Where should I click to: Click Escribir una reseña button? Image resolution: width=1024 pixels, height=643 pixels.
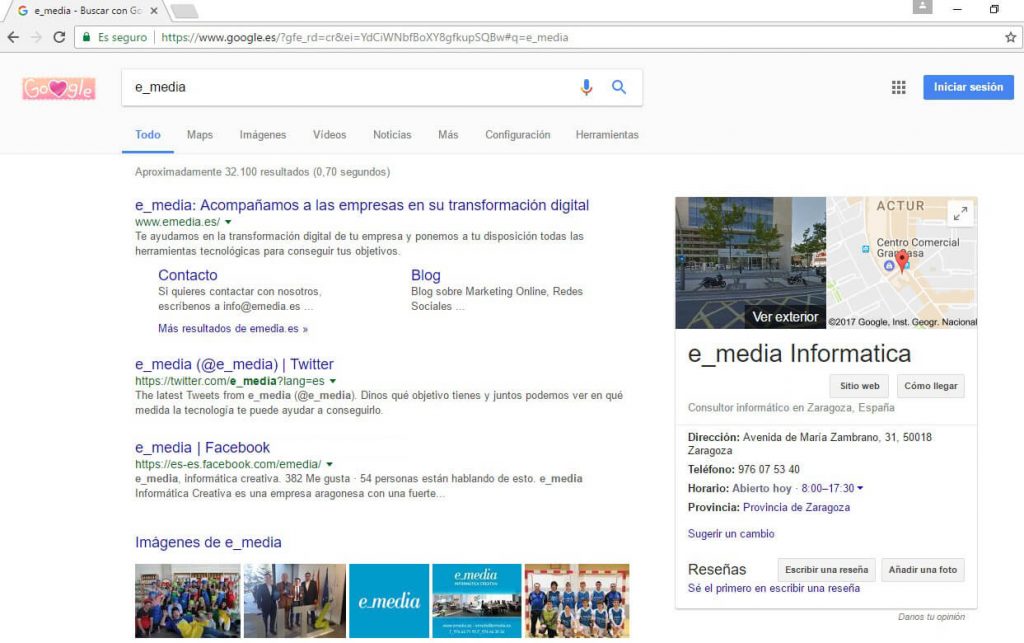(826, 570)
